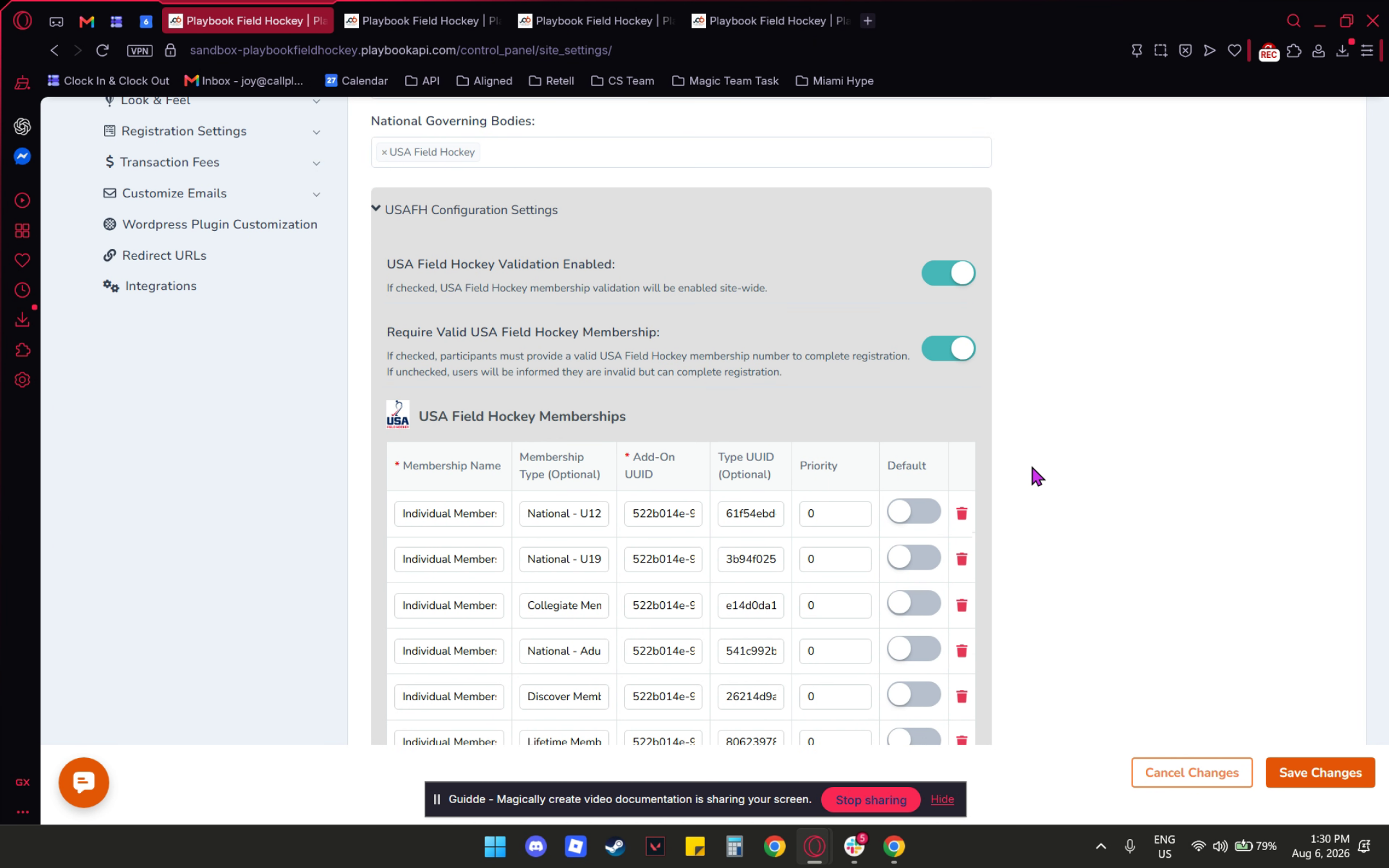Switch to second Playbook Field Hockey tab

coord(423,21)
